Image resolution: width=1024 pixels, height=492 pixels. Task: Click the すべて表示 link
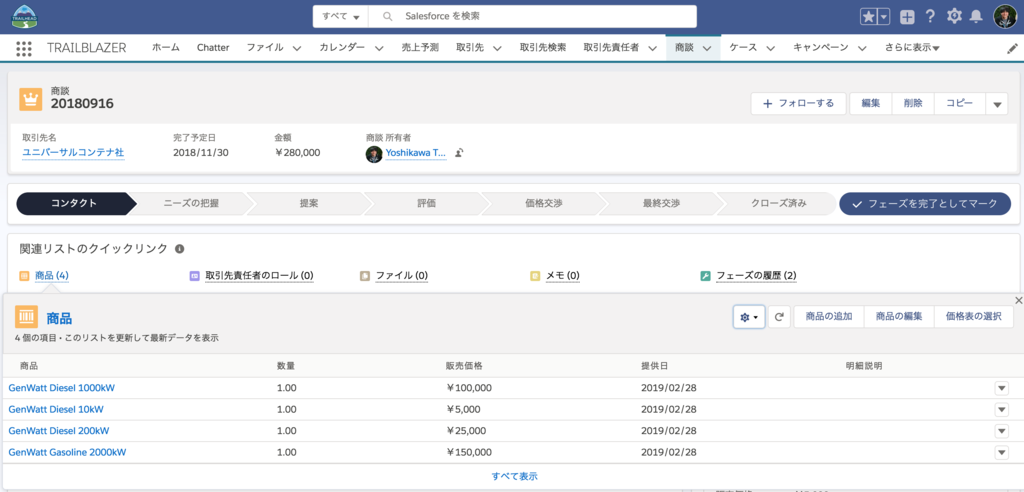click(x=515, y=476)
